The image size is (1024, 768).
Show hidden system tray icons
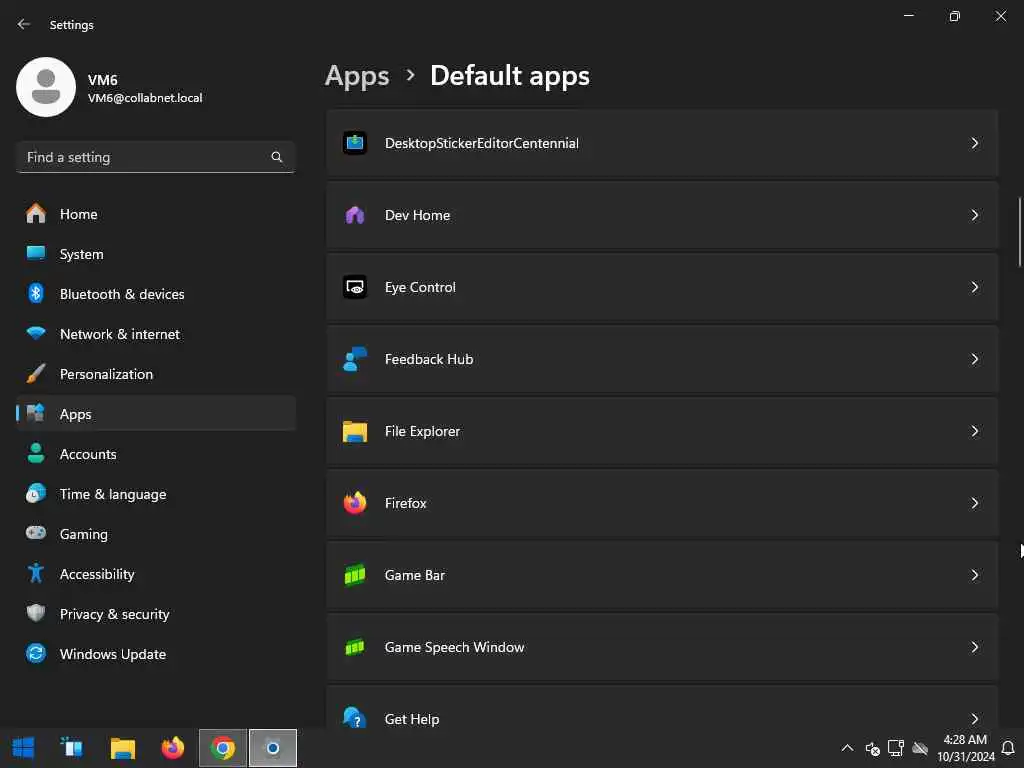[847, 748]
